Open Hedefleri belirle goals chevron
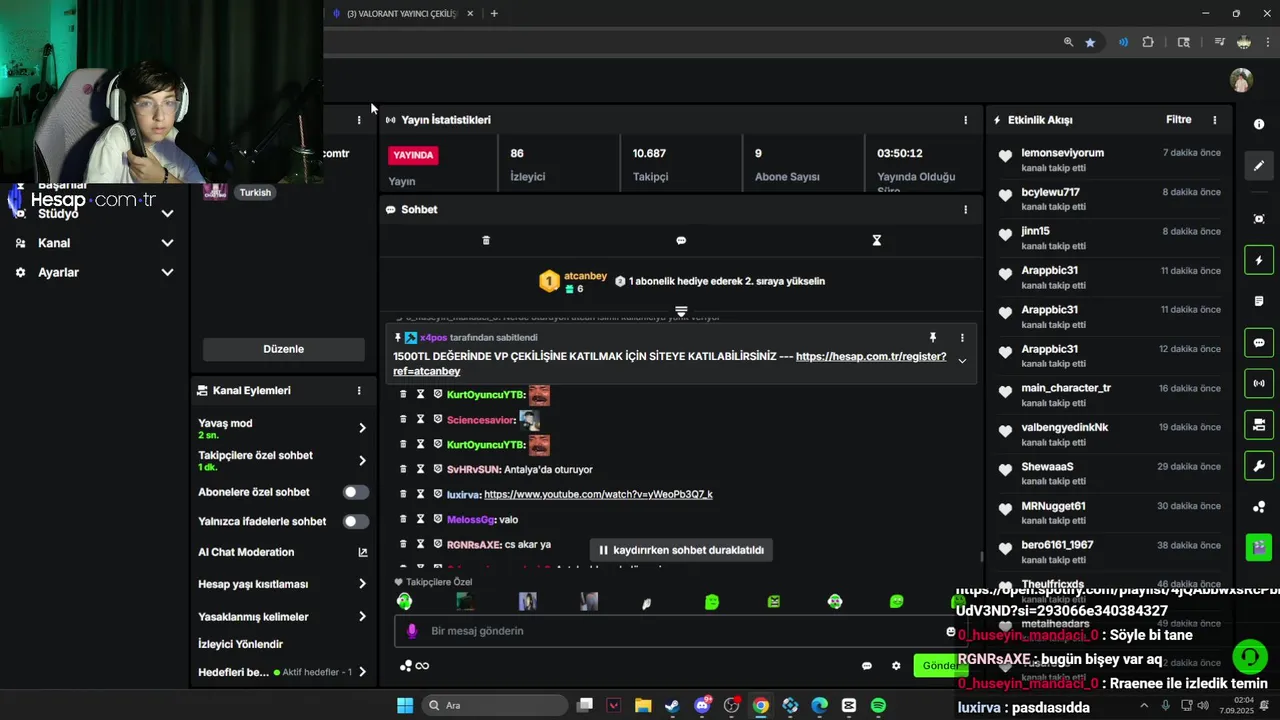This screenshot has width=1280, height=720. tap(362, 672)
